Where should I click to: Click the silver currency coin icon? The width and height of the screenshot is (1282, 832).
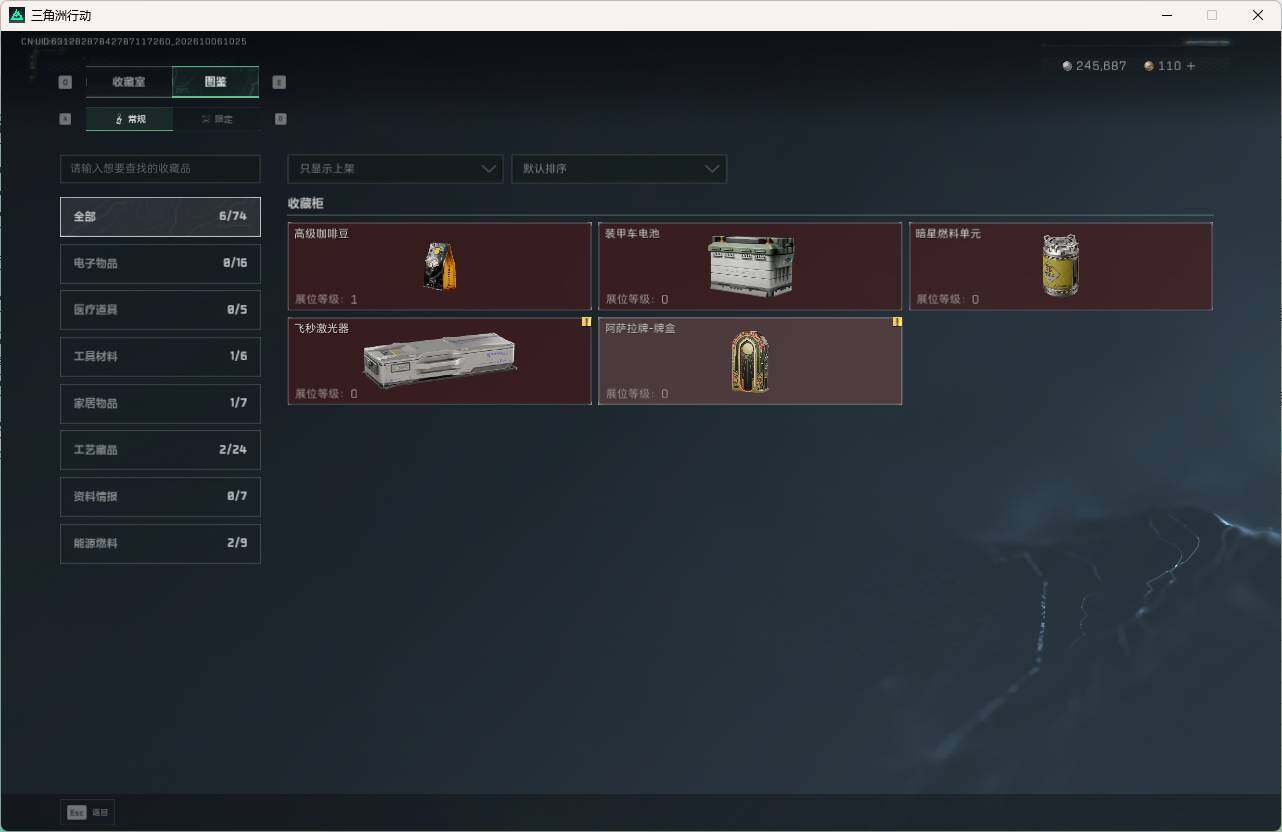[x=1067, y=66]
